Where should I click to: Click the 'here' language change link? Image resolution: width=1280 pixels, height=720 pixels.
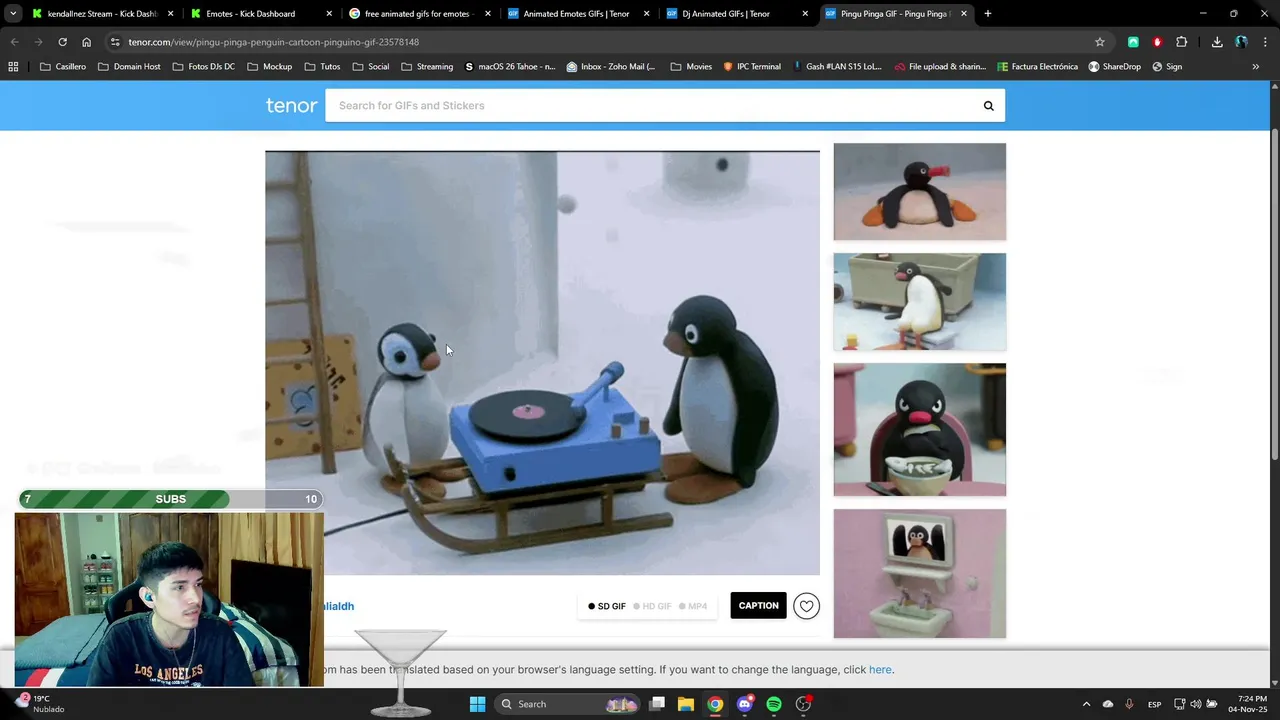pyautogui.click(x=880, y=670)
